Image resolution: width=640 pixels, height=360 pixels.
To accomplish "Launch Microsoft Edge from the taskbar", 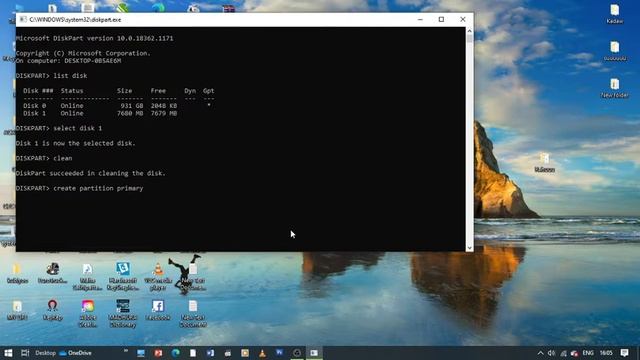I will [x=176, y=353].
